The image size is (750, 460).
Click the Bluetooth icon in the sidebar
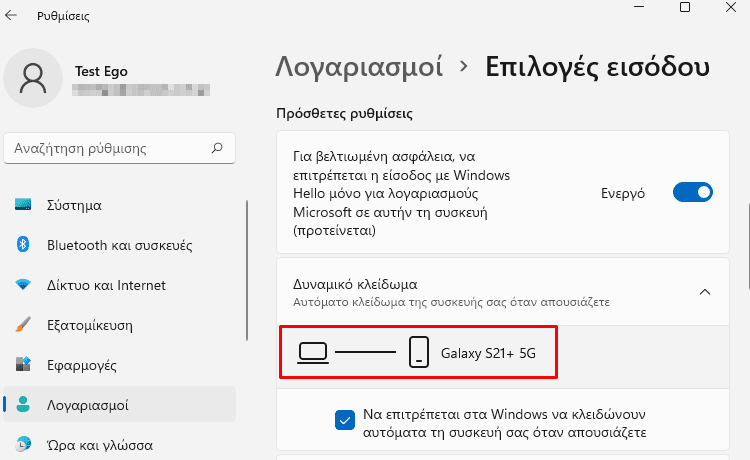click(23, 244)
